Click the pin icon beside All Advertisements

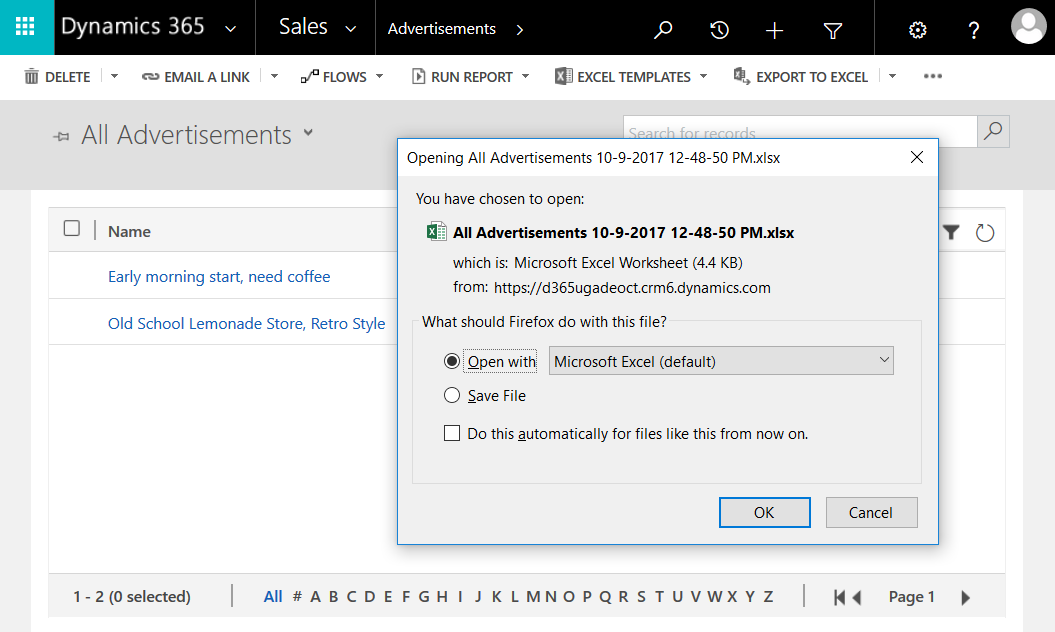[x=61, y=137]
